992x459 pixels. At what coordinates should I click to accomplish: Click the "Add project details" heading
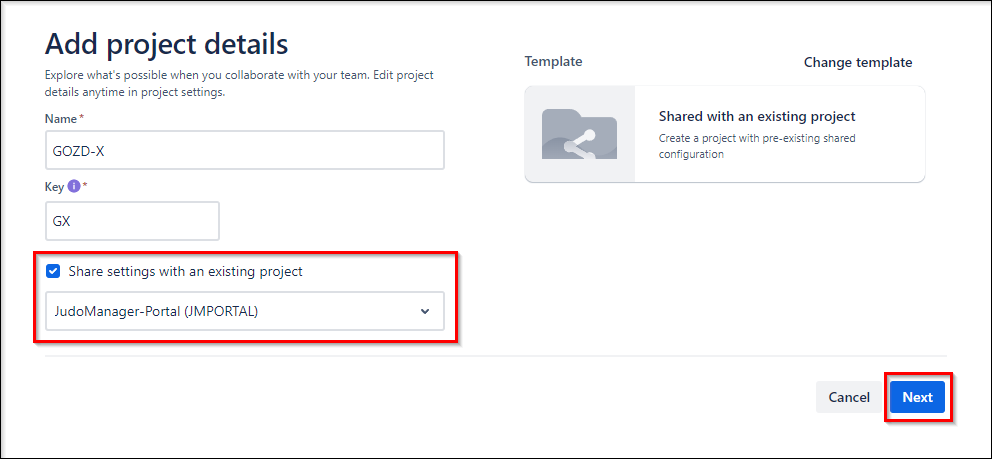(166, 44)
